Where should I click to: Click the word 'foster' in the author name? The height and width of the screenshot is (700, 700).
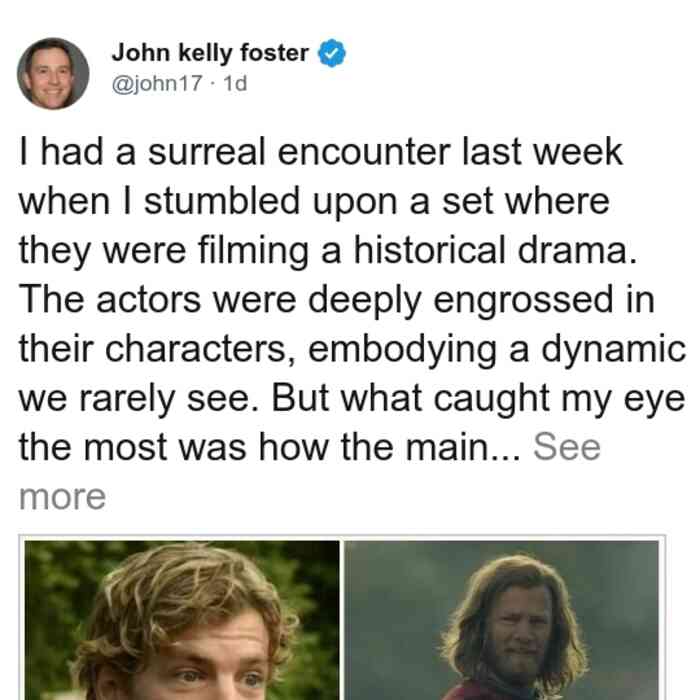tap(275, 53)
